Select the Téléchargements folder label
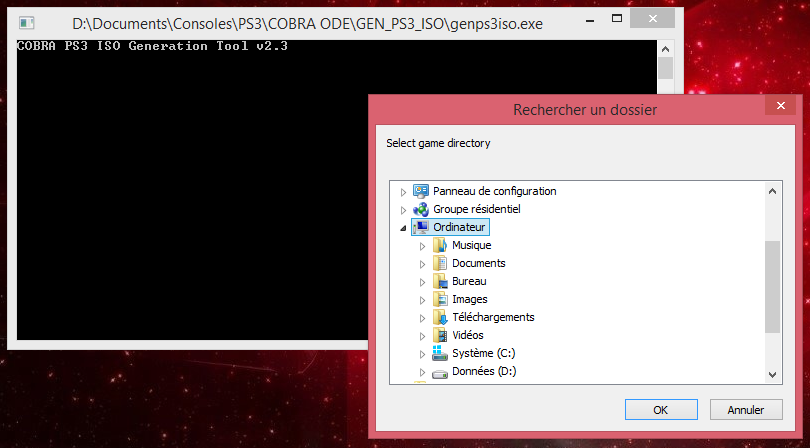This screenshot has width=810, height=448. click(493, 317)
